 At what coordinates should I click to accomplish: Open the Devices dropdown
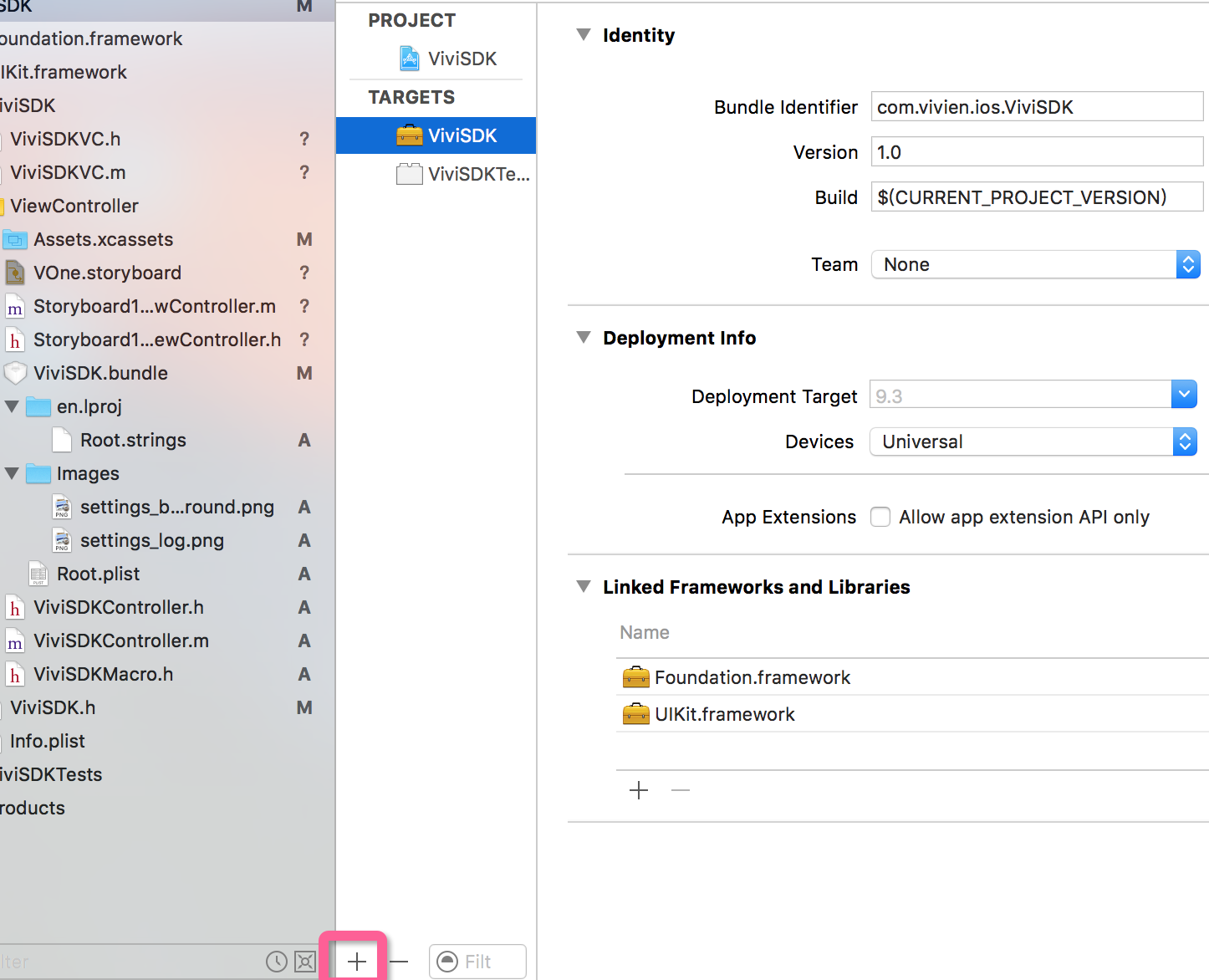tap(1185, 442)
